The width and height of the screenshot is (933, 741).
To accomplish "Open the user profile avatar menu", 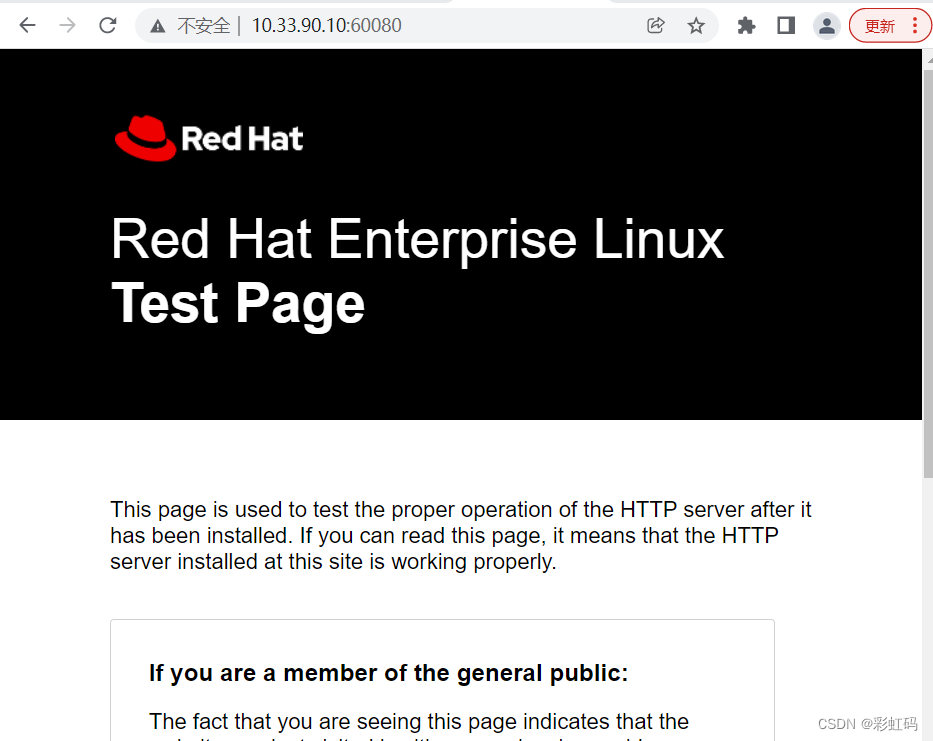I will click(826, 26).
